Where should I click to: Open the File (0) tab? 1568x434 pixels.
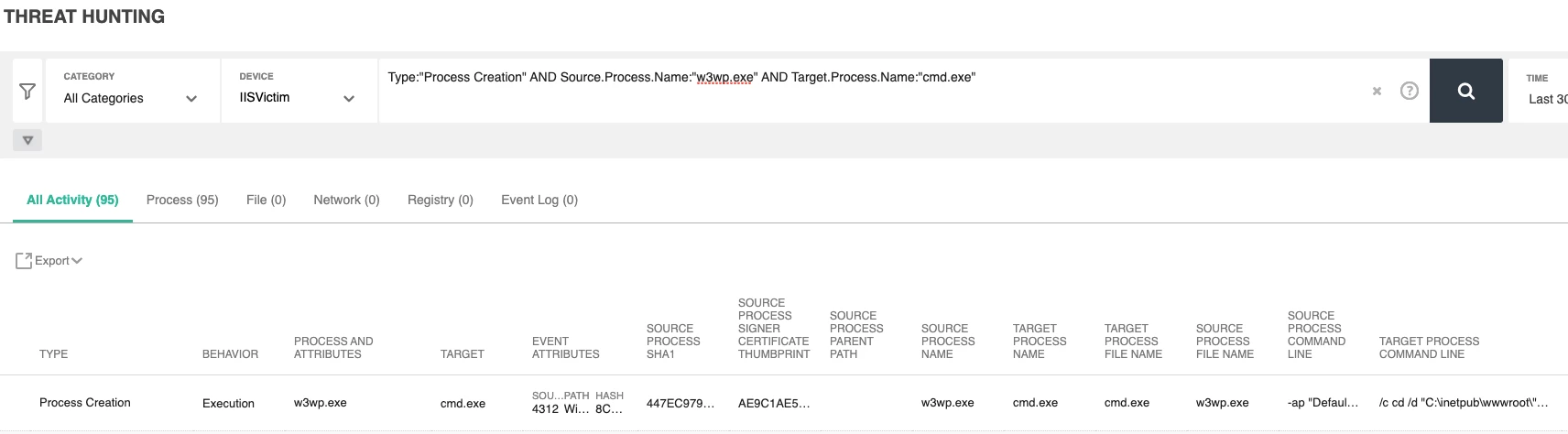click(266, 200)
